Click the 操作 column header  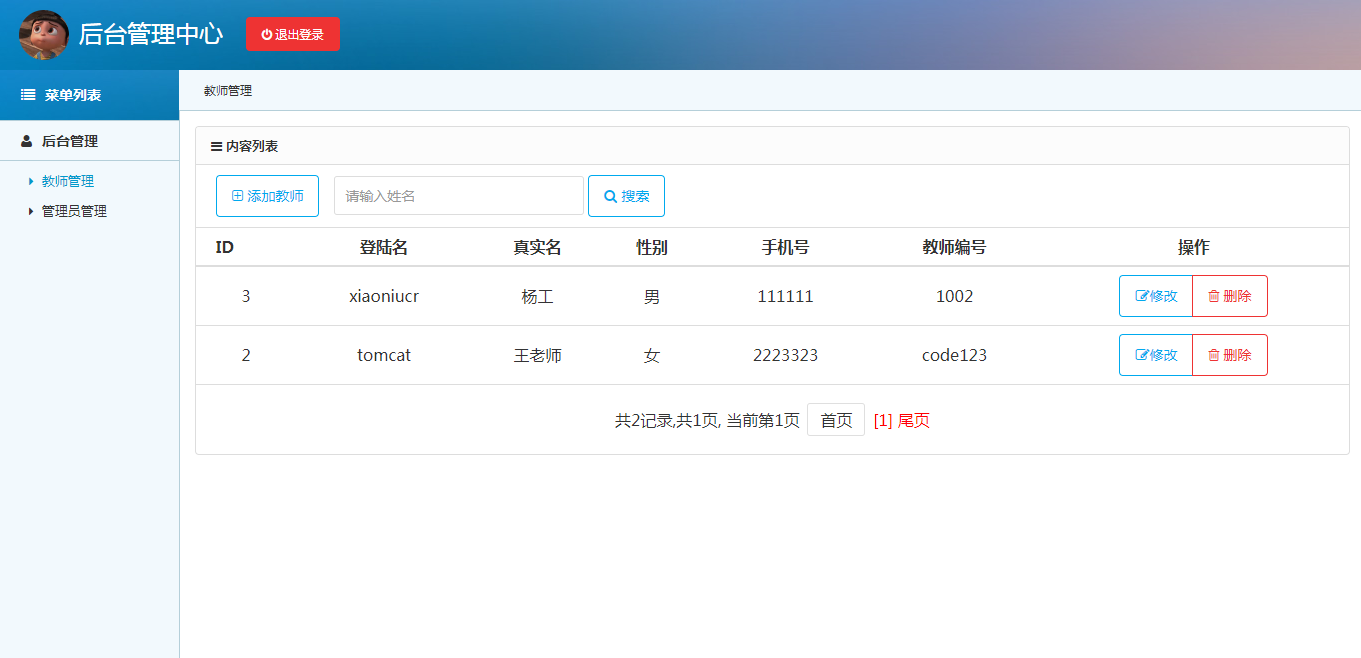pos(1194,247)
